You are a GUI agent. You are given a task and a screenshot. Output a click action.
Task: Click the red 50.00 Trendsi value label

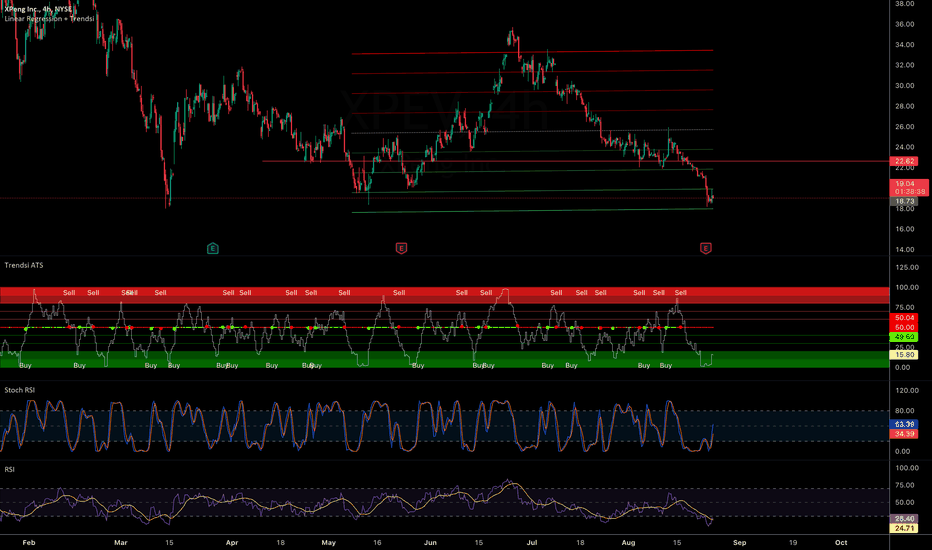904,328
